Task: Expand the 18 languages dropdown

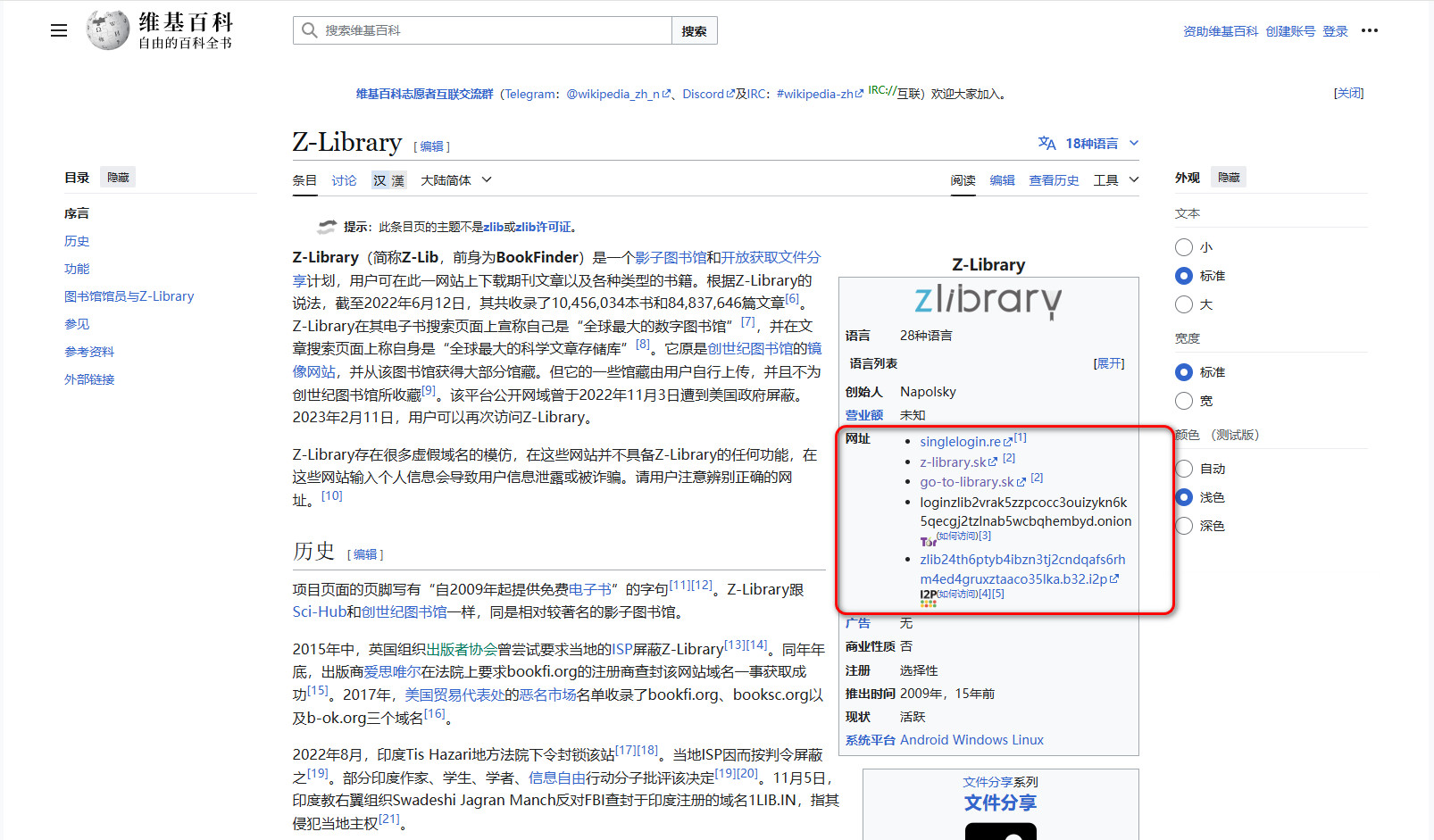Action: [1088, 143]
